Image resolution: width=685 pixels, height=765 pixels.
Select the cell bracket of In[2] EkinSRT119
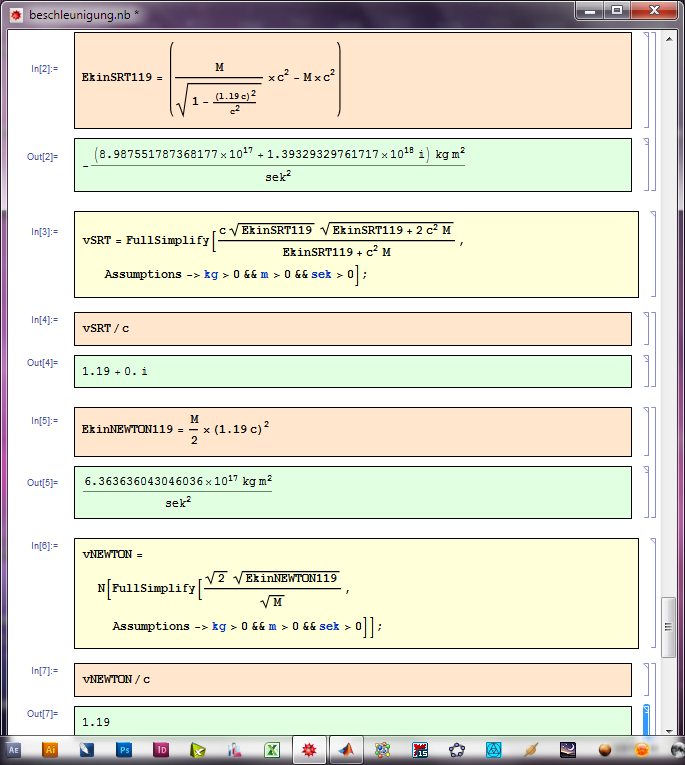[x=645, y=80]
